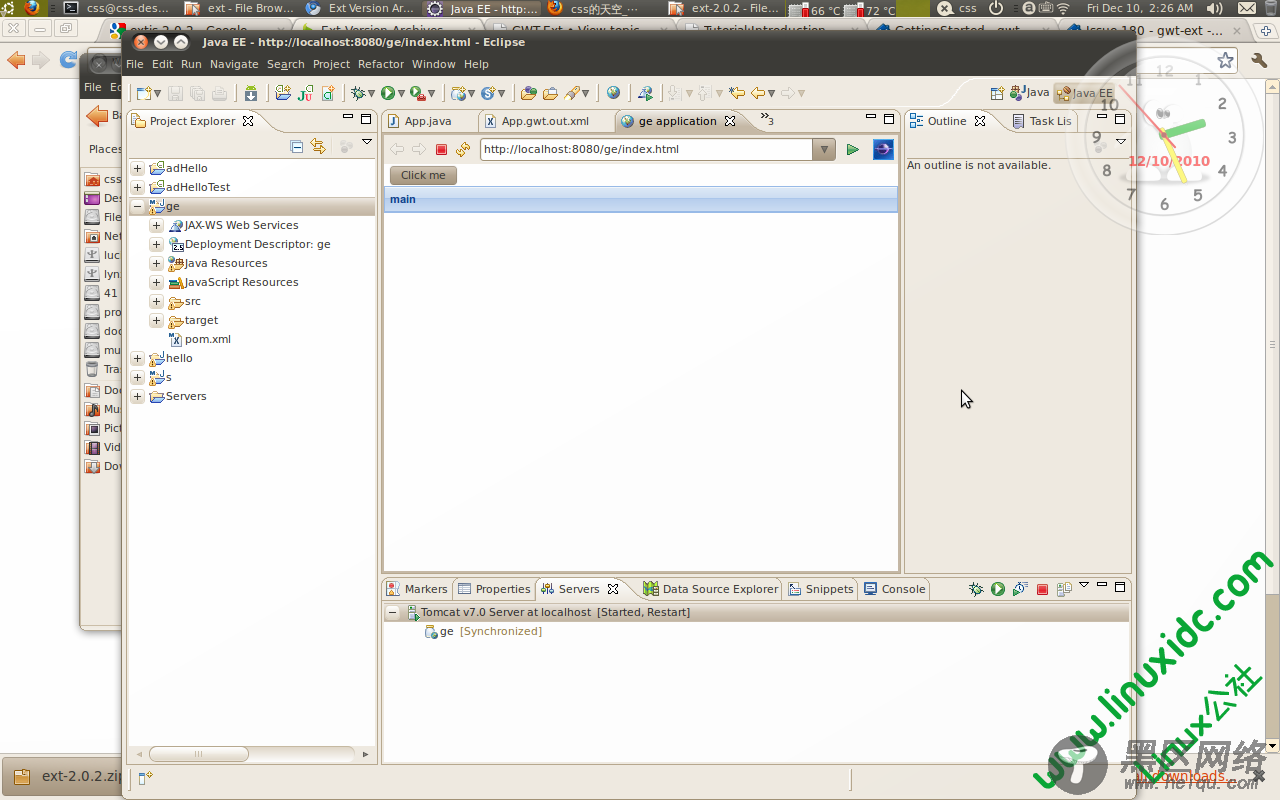Click the 'main' panel header

click(641, 199)
